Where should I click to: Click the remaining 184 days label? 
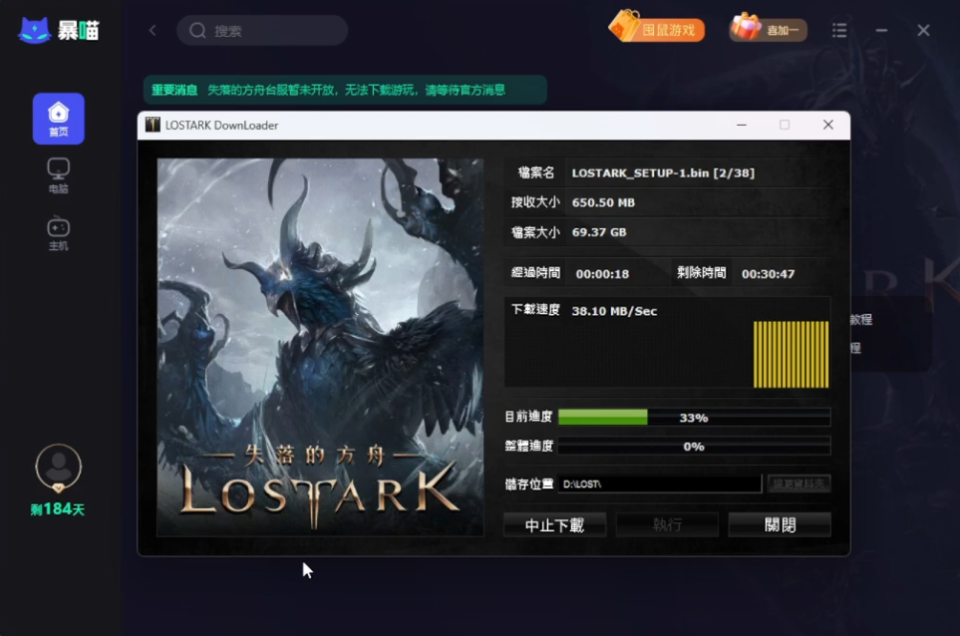[x=58, y=509]
